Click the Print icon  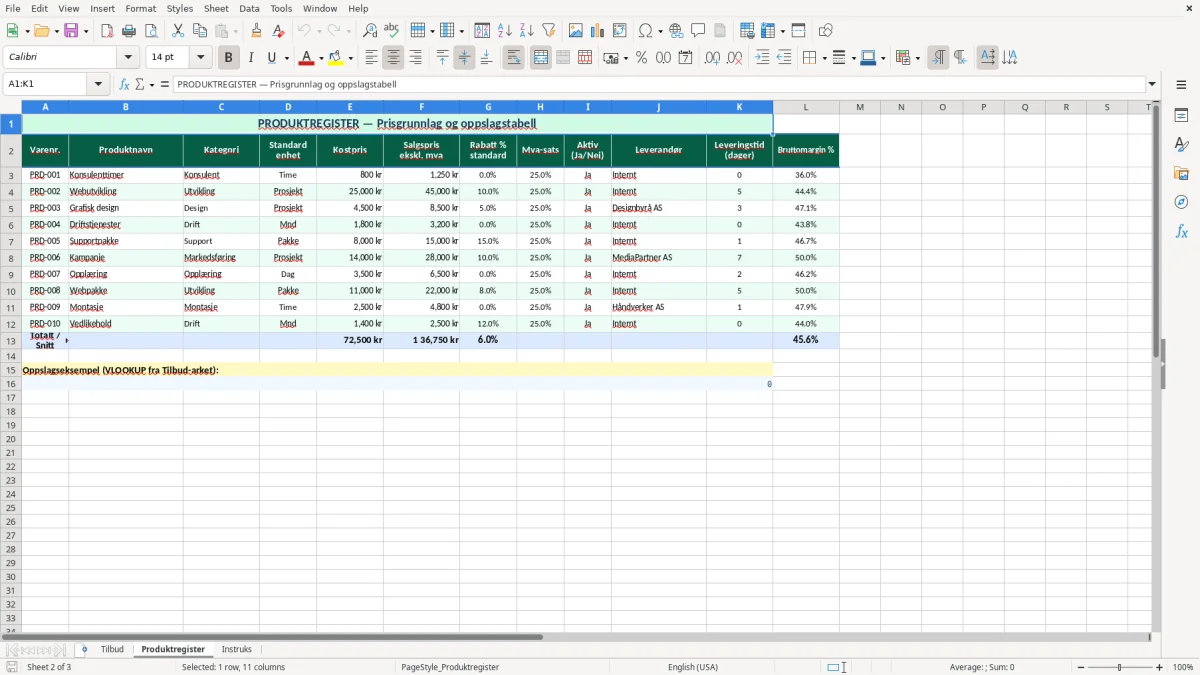[129, 31]
